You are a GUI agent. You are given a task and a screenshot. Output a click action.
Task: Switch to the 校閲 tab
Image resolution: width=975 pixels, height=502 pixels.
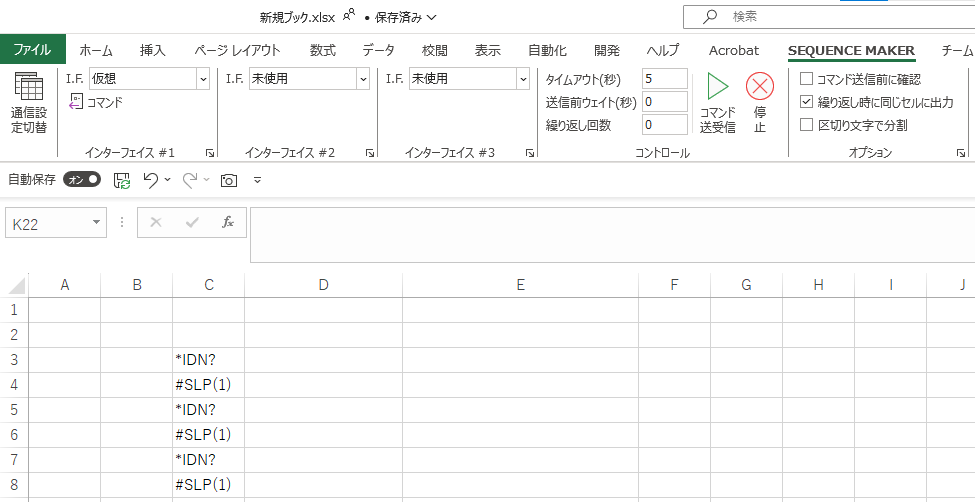point(434,51)
